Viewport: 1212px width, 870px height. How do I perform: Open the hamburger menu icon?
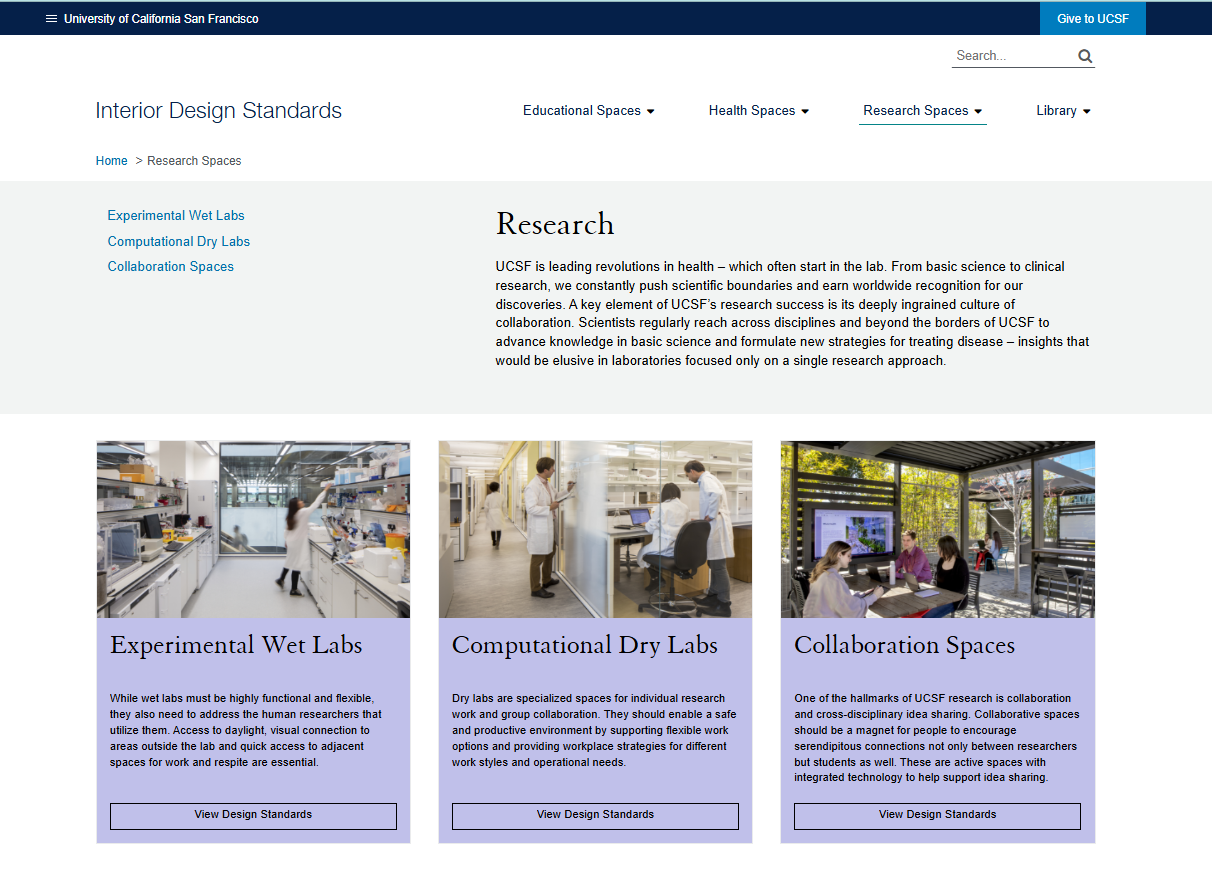pyautogui.click(x=52, y=19)
